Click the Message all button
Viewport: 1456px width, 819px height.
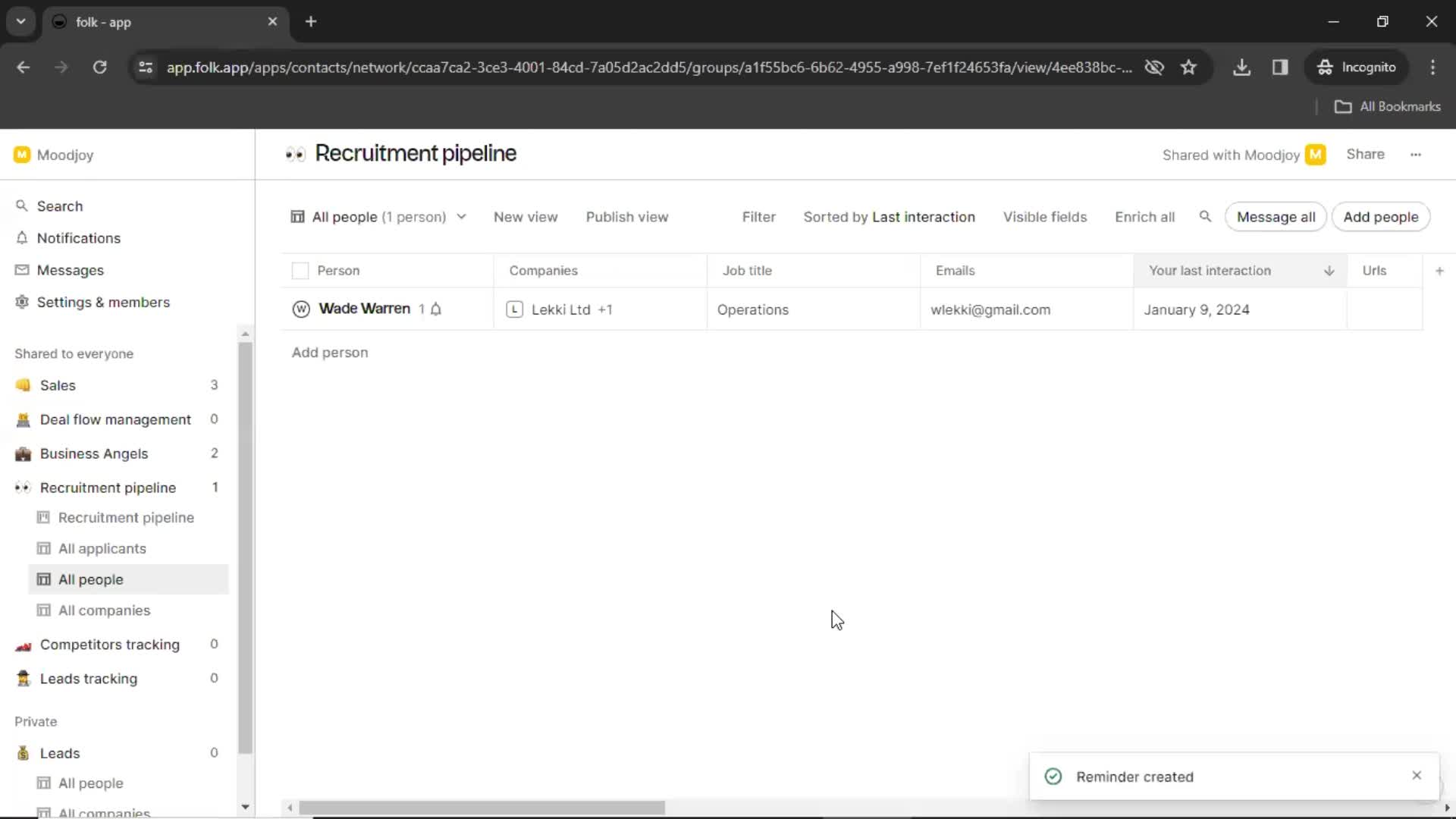coord(1276,217)
